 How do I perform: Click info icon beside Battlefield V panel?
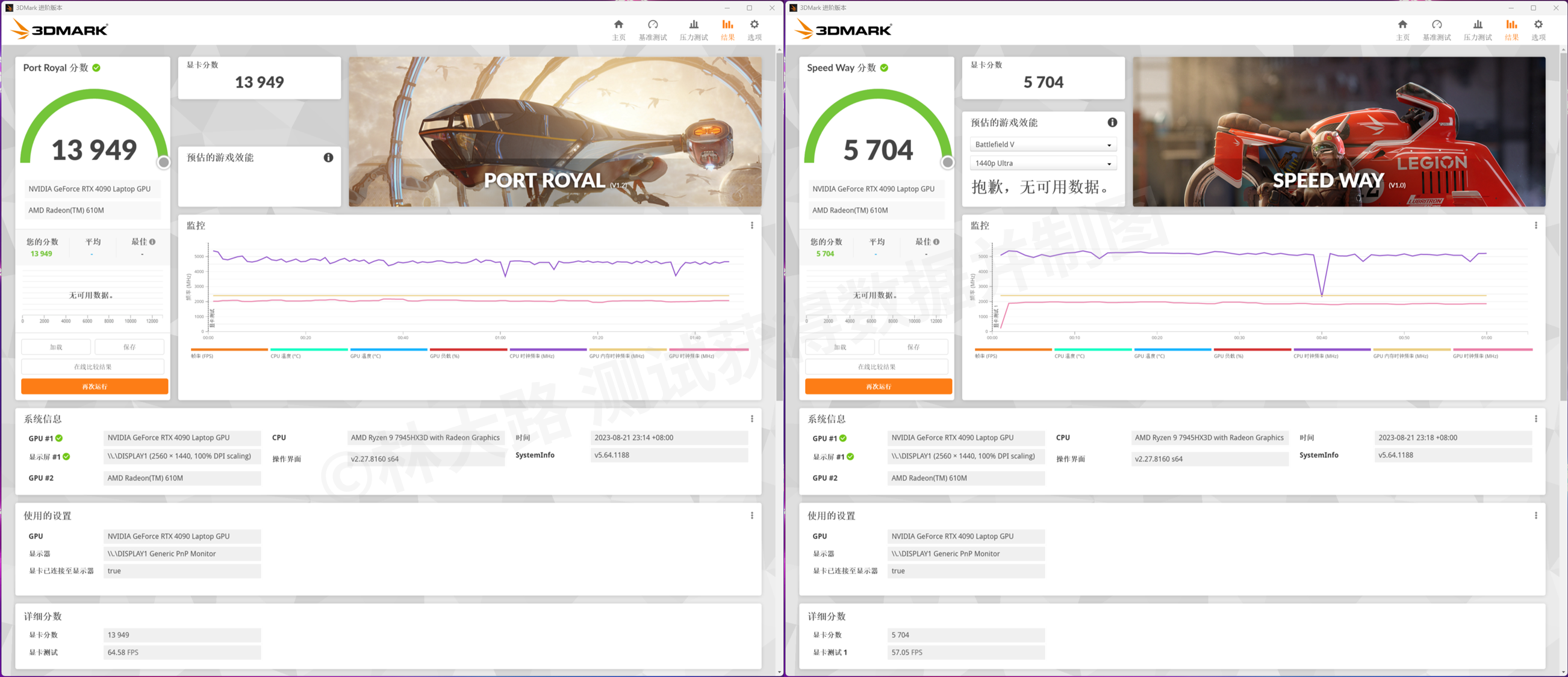click(1112, 122)
